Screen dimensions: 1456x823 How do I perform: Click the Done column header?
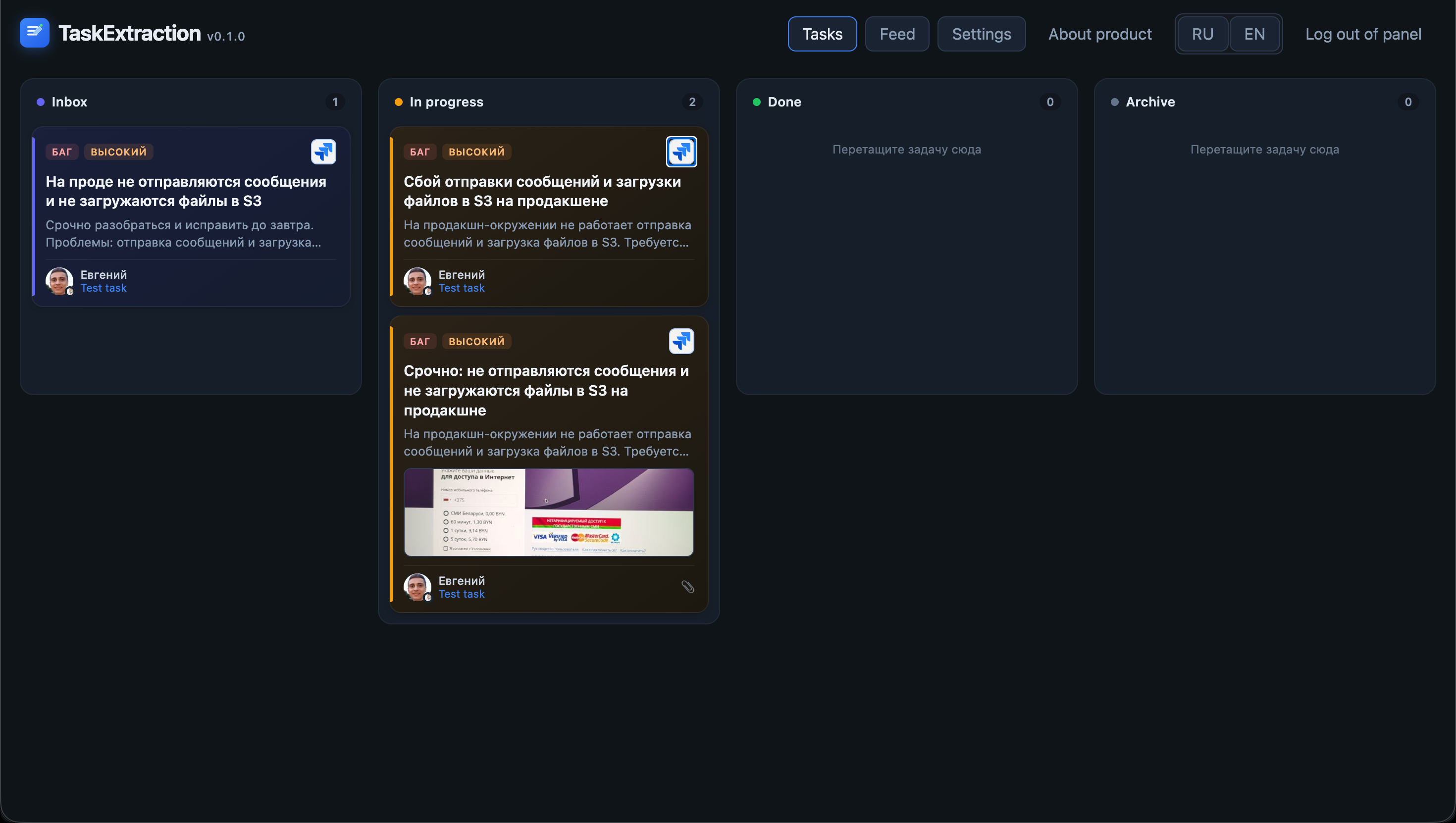[784, 102]
